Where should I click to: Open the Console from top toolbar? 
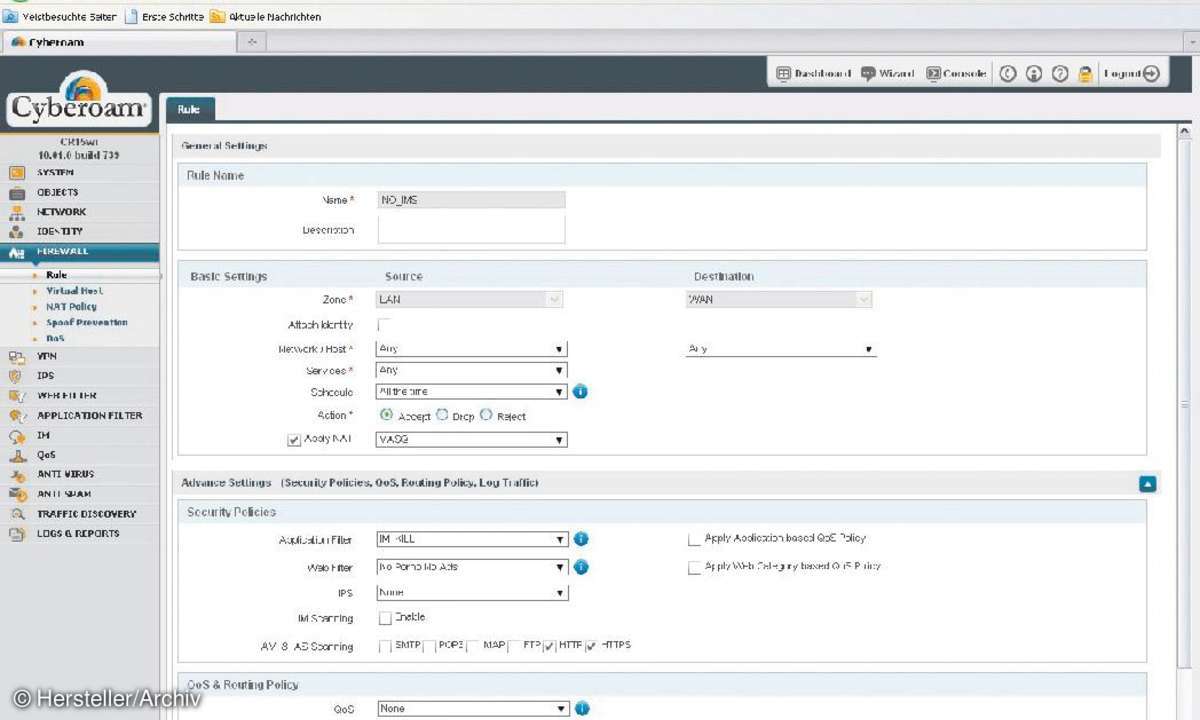point(956,73)
